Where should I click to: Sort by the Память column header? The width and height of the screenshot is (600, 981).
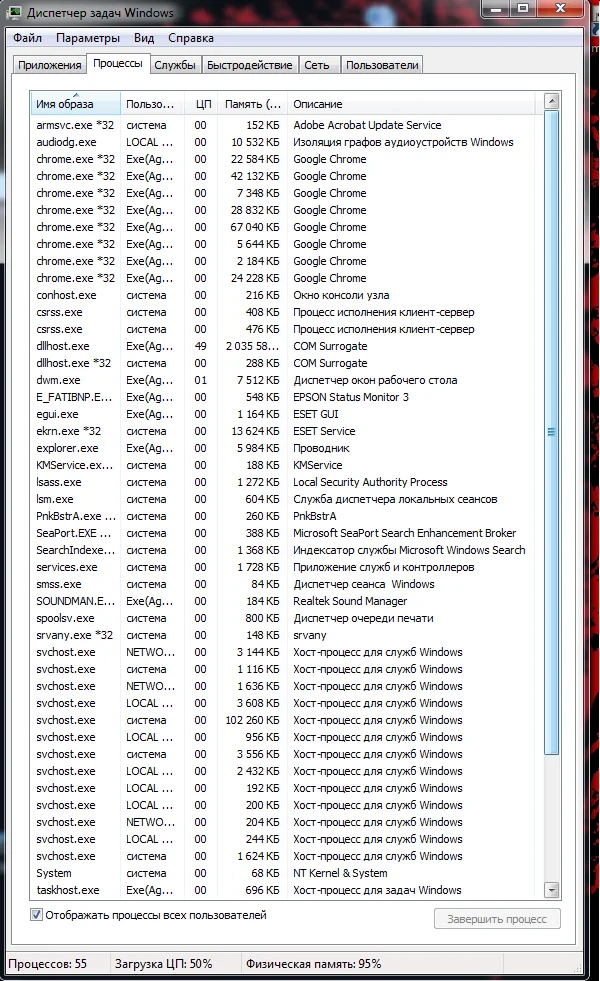[x=253, y=104]
